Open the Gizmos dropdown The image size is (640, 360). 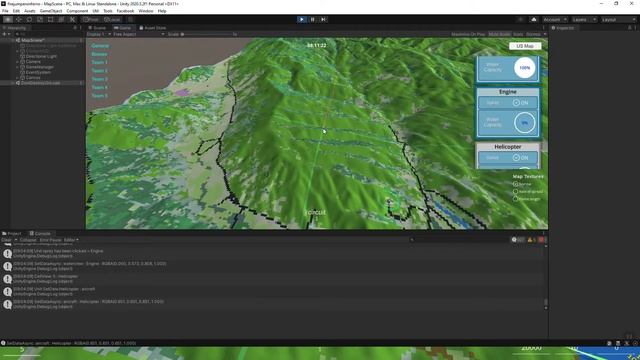coord(536,34)
